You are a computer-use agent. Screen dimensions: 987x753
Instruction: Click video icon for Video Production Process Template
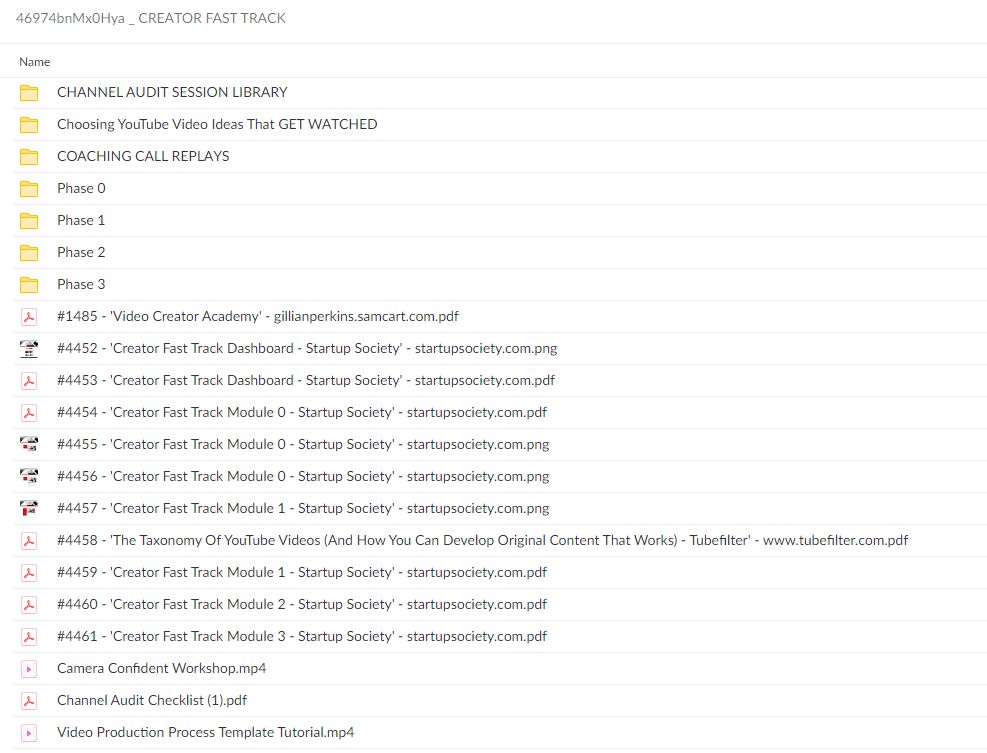pos(28,733)
